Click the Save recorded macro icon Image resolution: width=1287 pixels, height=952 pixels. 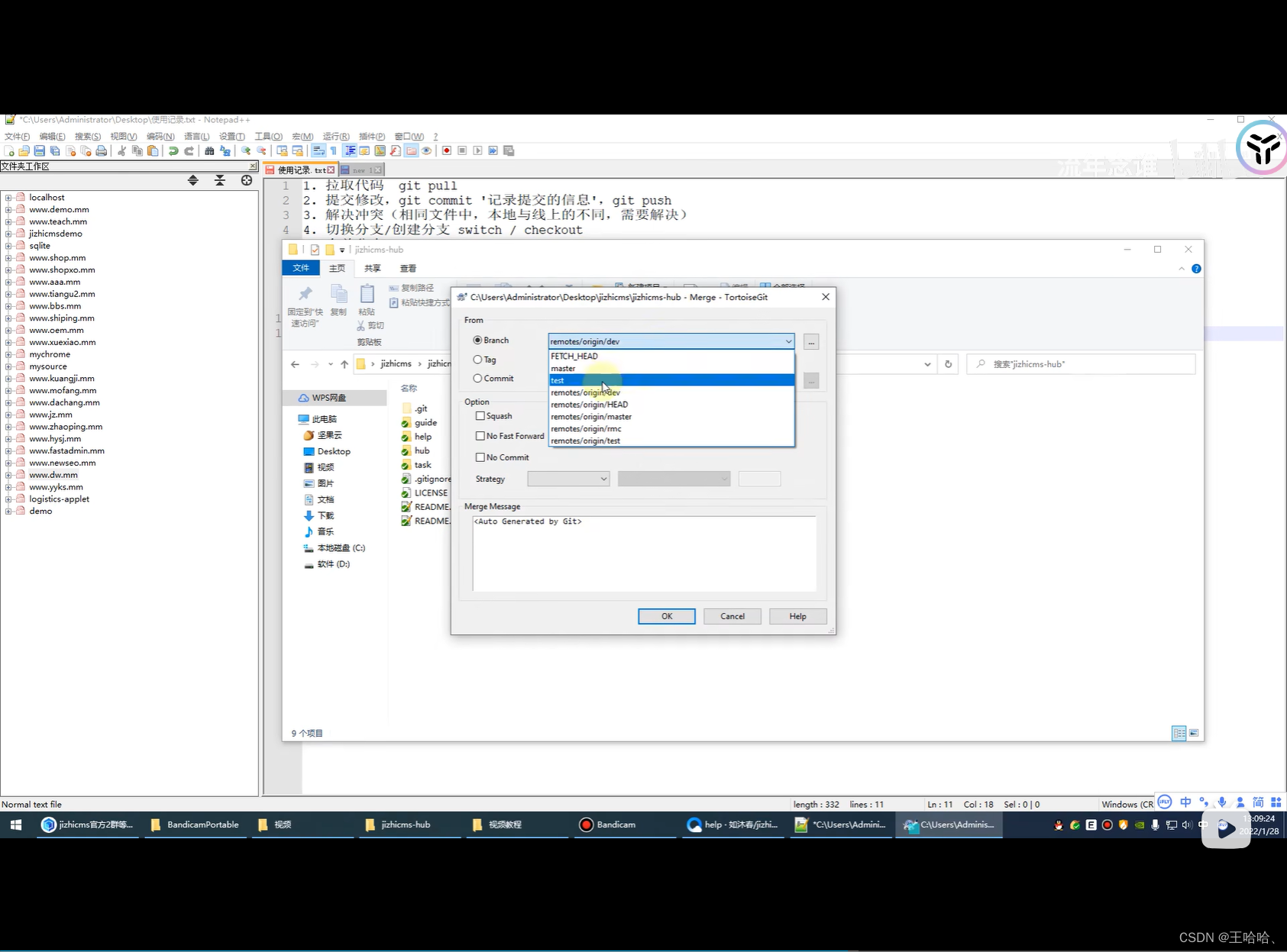(x=509, y=151)
